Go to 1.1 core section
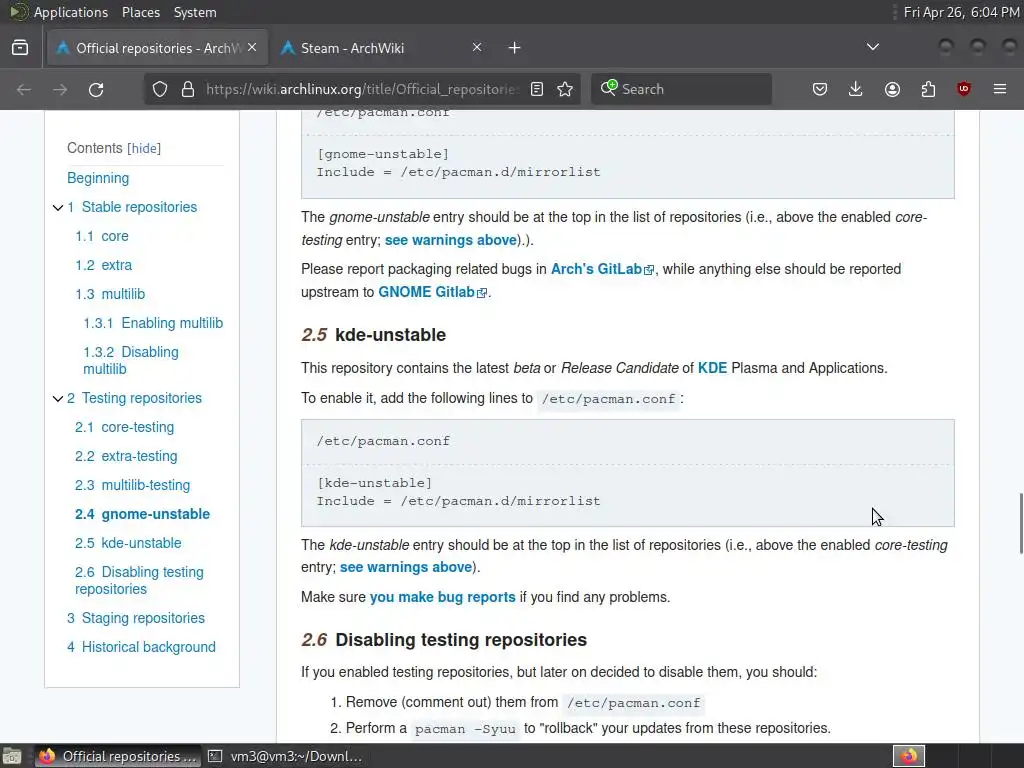 [x=102, y=236]
